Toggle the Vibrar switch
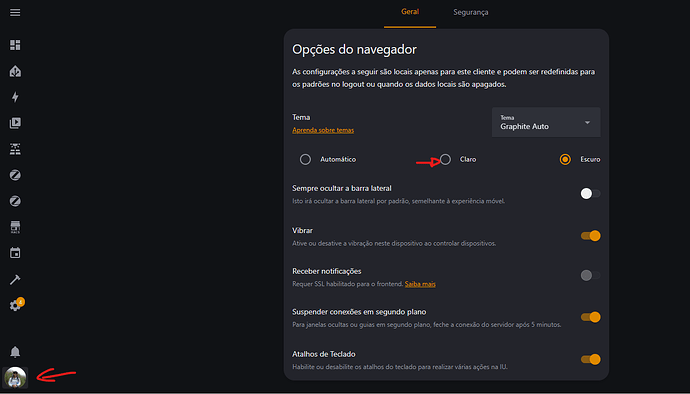The width and height of the screenshot is (690, 394). [x=590, y=236]
